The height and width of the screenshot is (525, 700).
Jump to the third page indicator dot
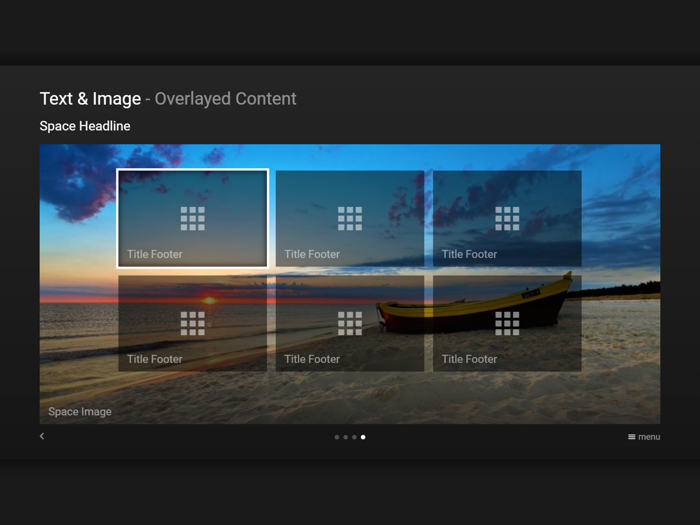click(x=354, y=437)
